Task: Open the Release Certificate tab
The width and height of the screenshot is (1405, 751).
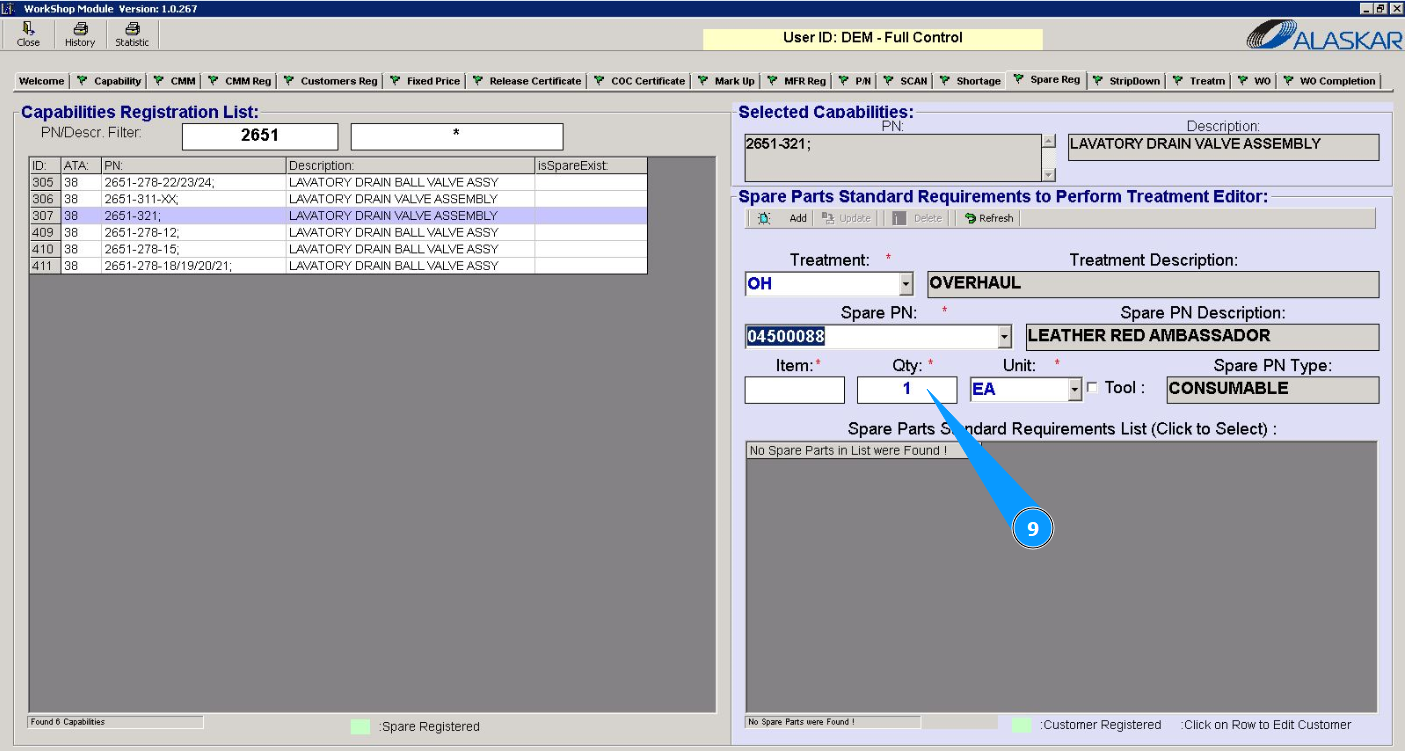Action: pyautogui.click(x=526, y=81)
